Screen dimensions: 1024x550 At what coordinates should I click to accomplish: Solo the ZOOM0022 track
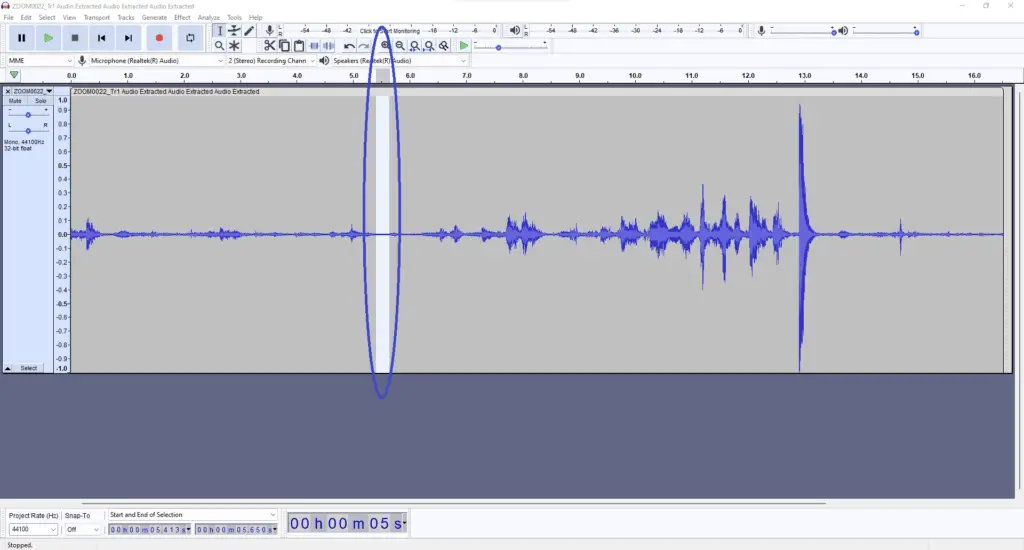[x=40, y=101]
